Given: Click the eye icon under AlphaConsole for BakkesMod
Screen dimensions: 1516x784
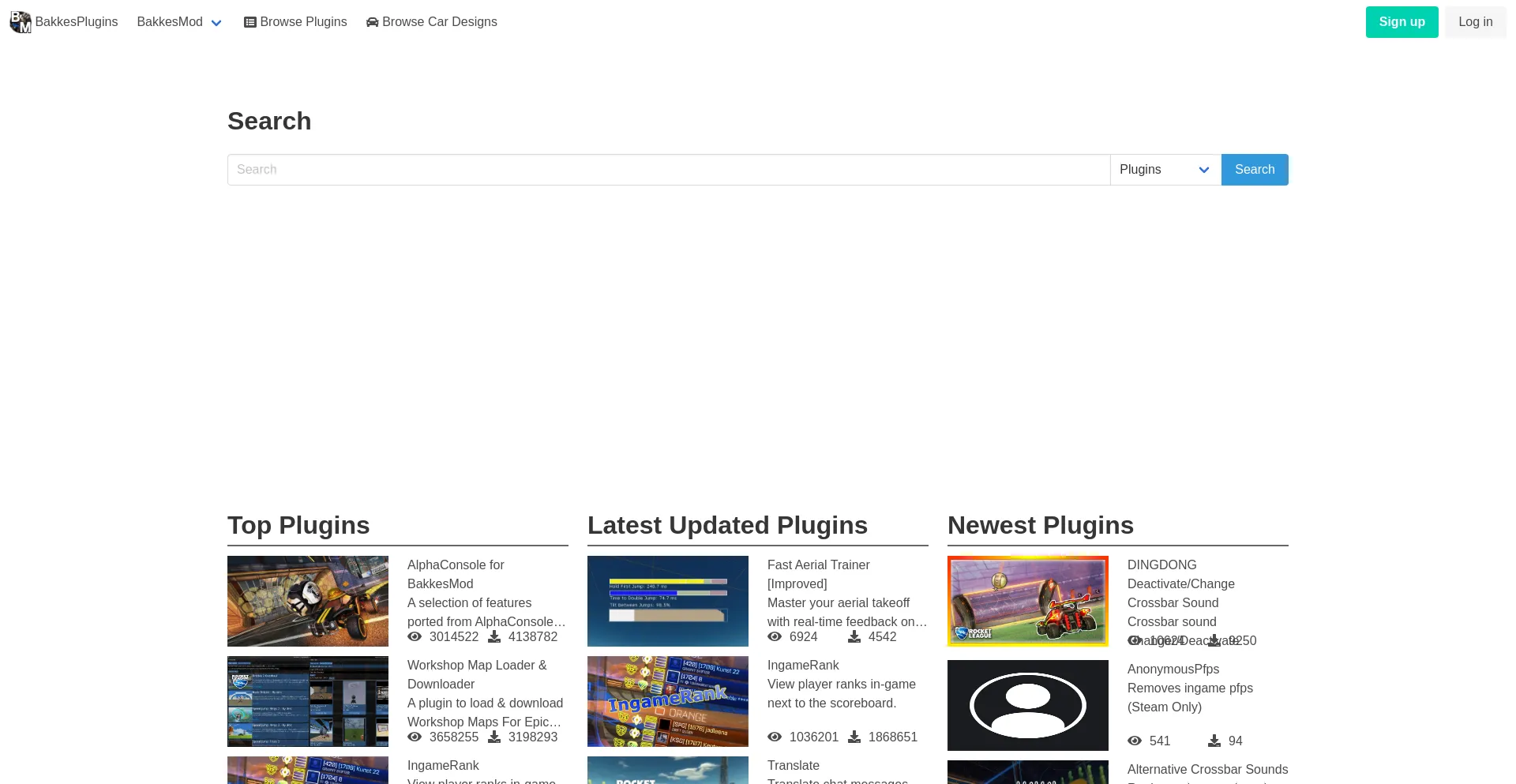Looking at the screenshot, I should click(415, 637).
